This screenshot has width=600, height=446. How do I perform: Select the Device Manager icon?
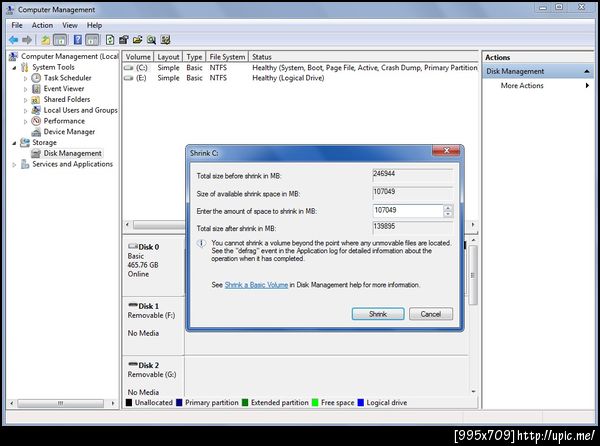(36, 132)
